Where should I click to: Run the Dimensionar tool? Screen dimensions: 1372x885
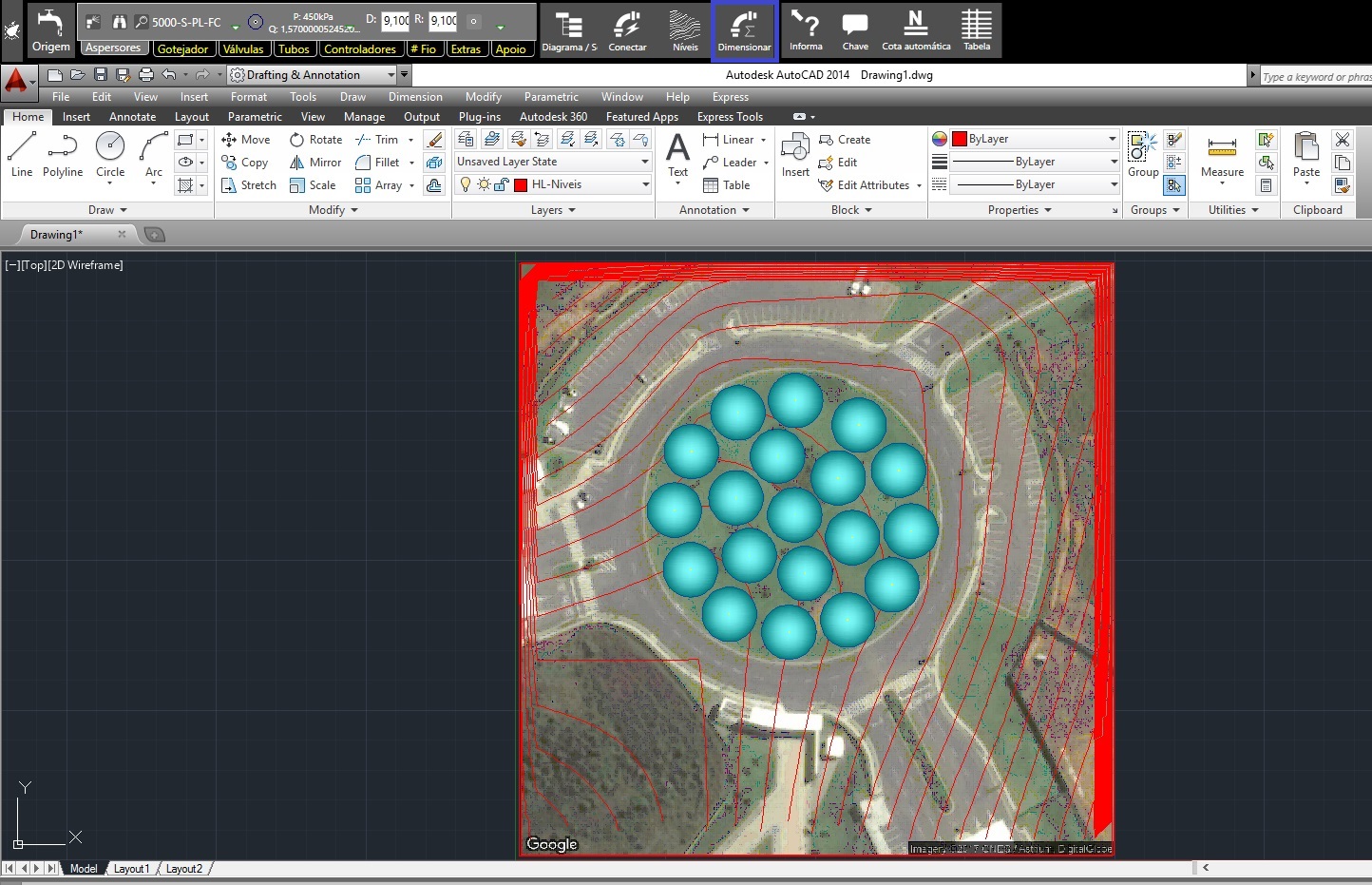click(x=744, y=30)
